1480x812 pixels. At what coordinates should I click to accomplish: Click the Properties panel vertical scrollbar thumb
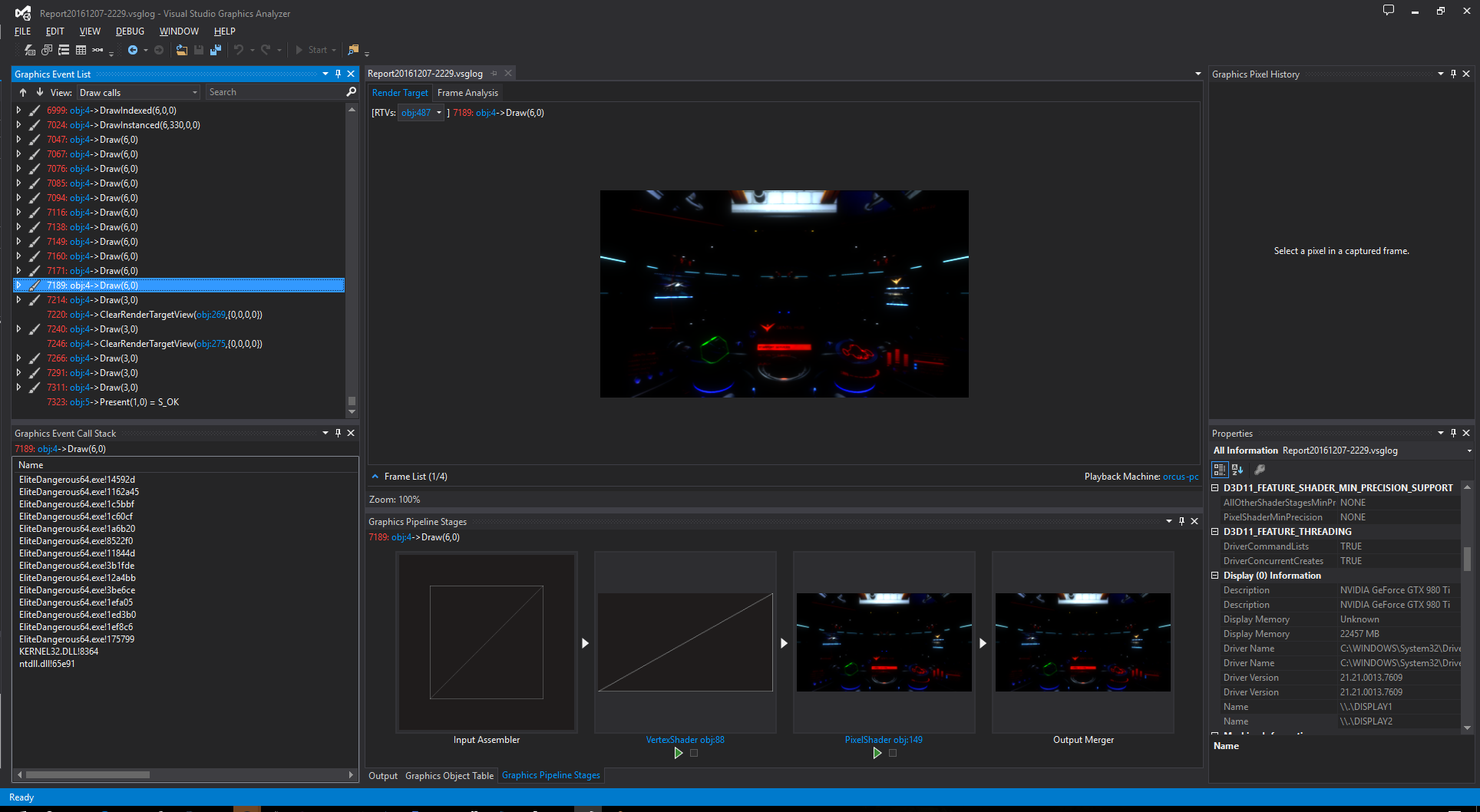pos(1467,559)
